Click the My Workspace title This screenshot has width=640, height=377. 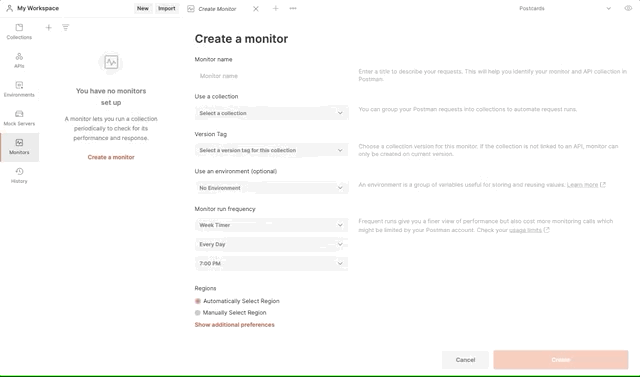coord(38,8)
